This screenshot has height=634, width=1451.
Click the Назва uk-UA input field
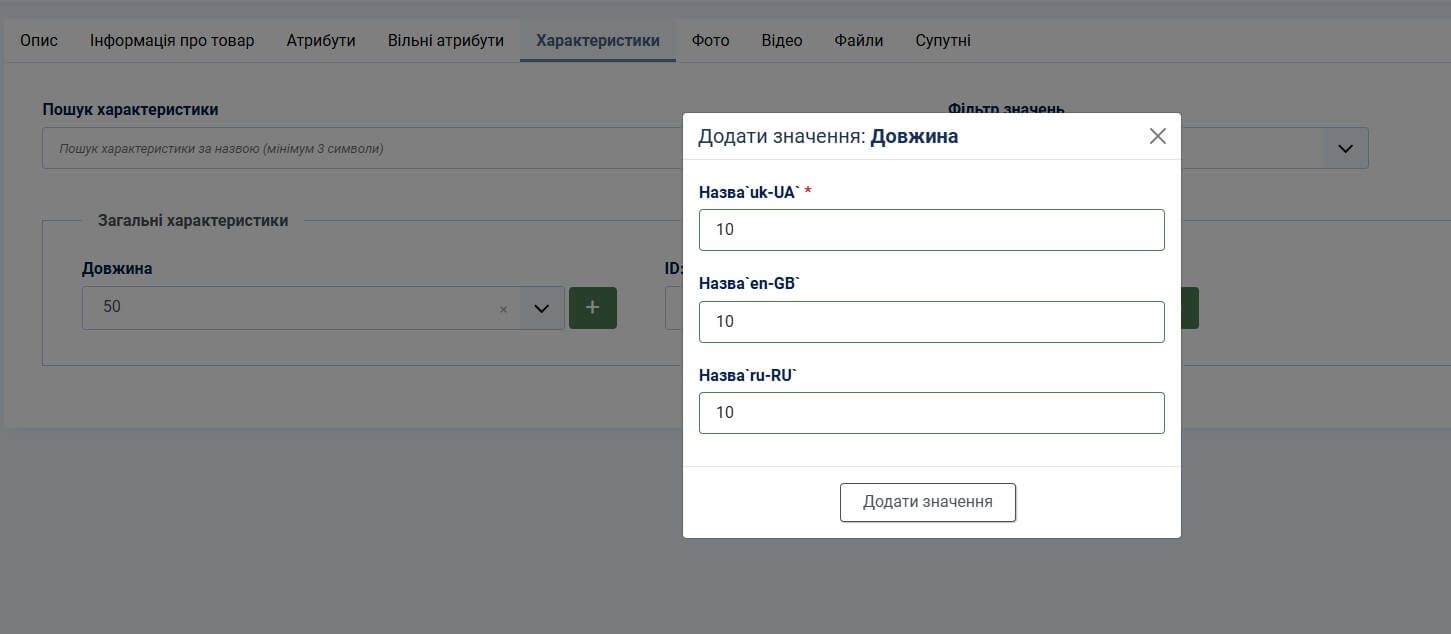point(931,230)
